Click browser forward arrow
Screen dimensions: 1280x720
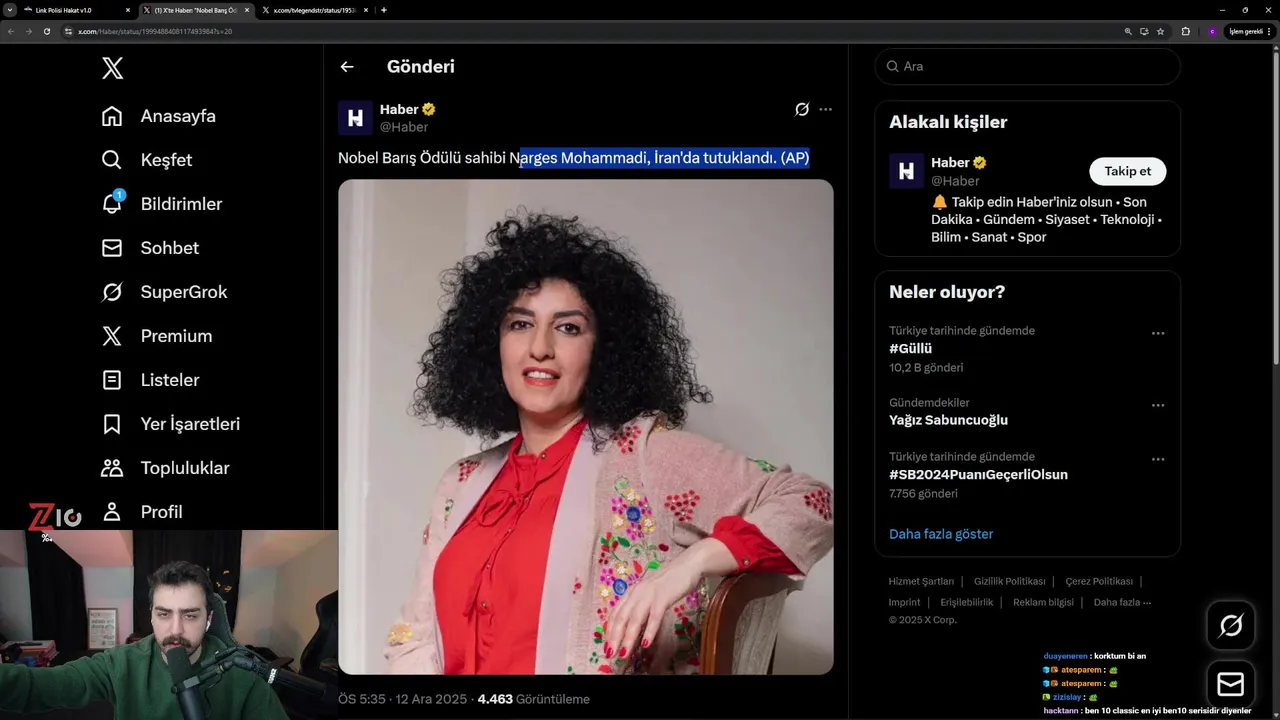(x=29, y=31)
